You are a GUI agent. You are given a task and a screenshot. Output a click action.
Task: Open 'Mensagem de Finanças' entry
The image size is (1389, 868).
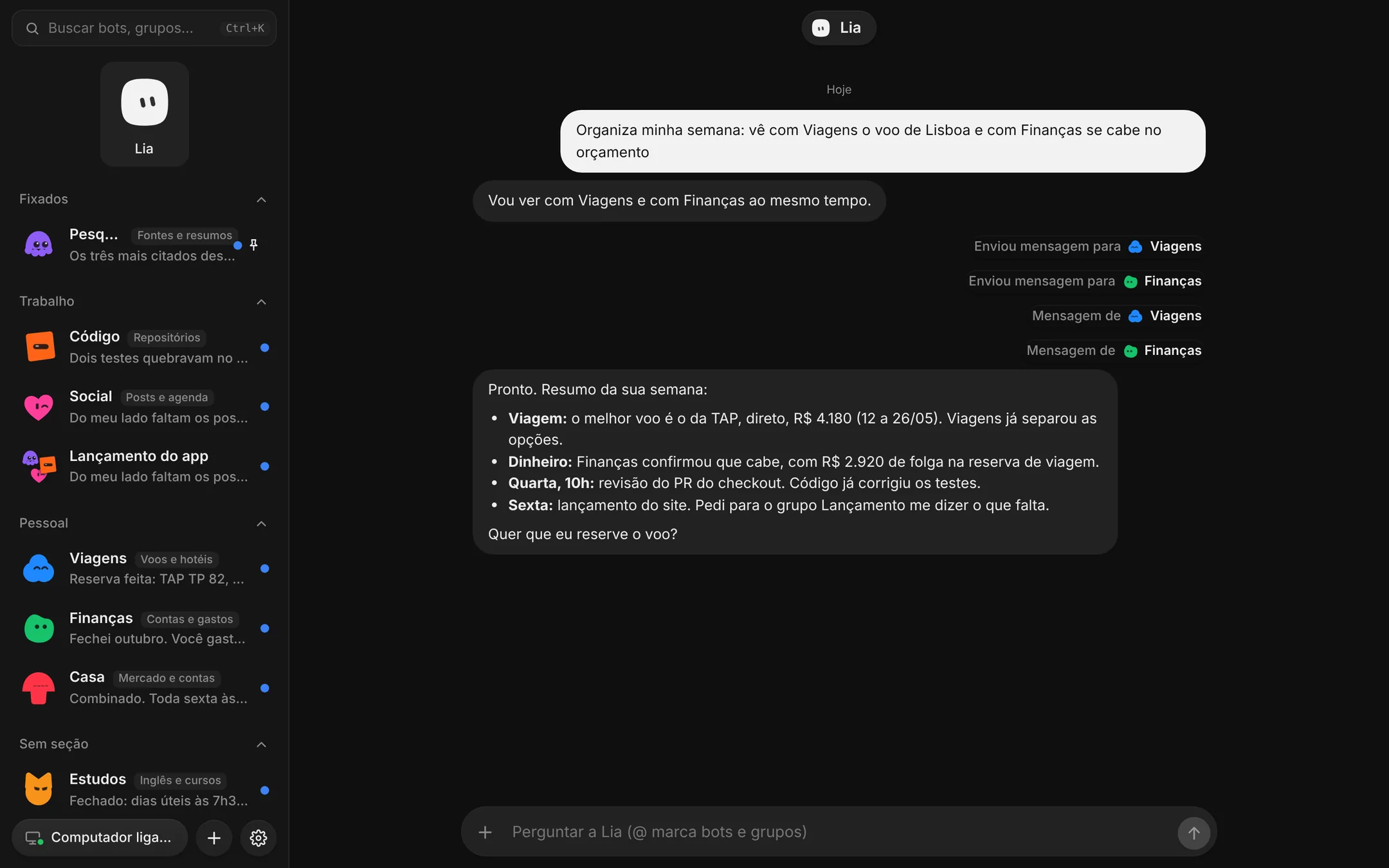coord(1114,350)
